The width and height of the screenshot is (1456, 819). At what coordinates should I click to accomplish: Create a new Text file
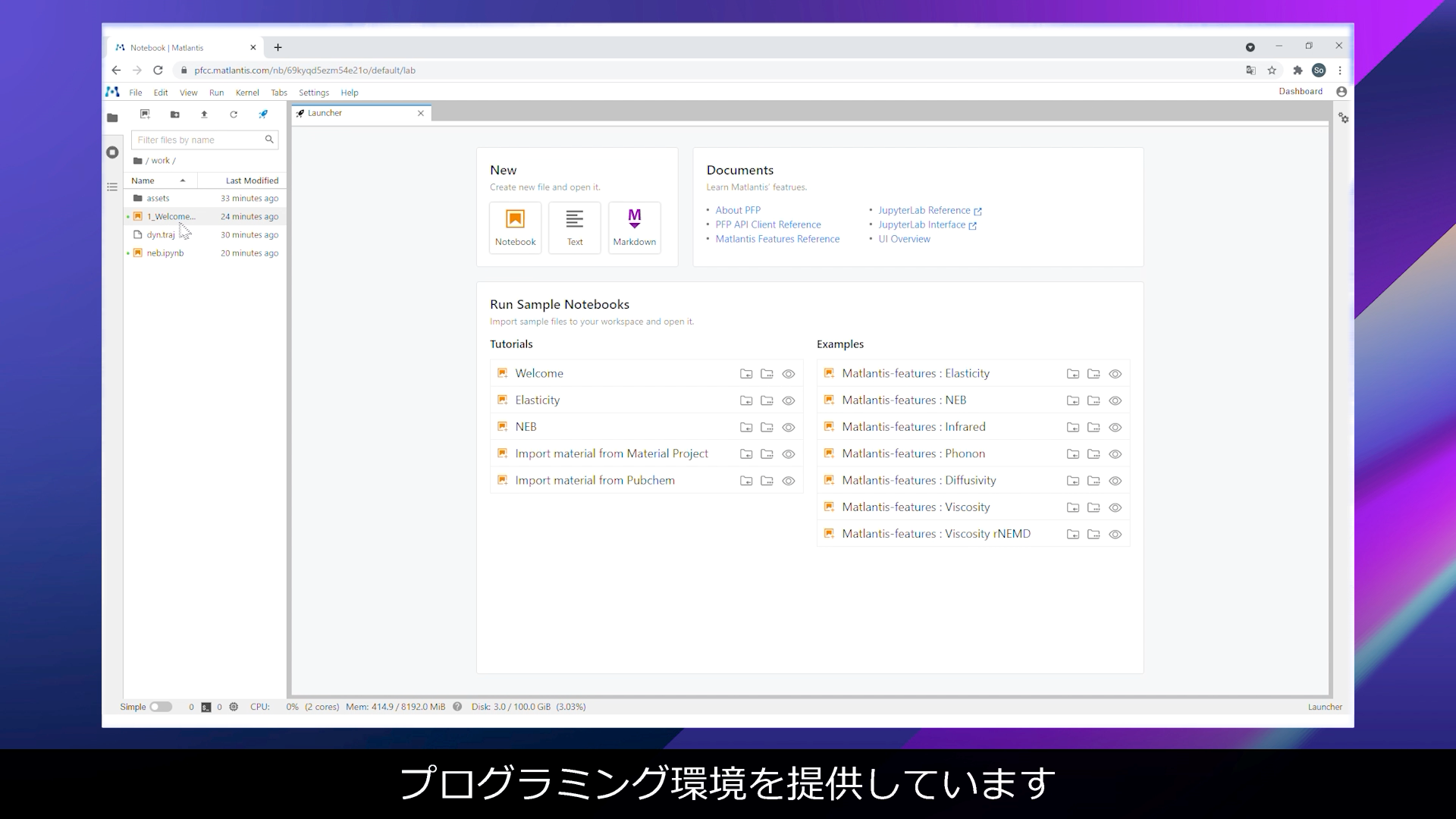pos(575,227)
